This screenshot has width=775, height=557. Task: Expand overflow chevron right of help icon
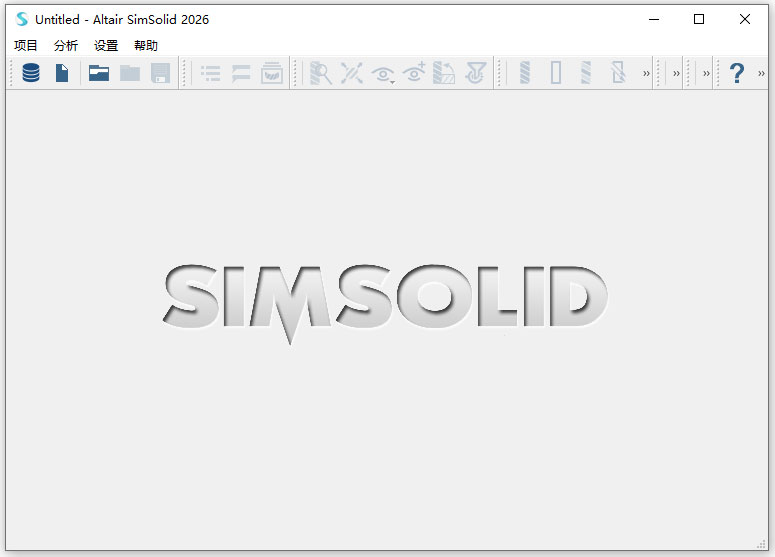click(x=761, y=74)
